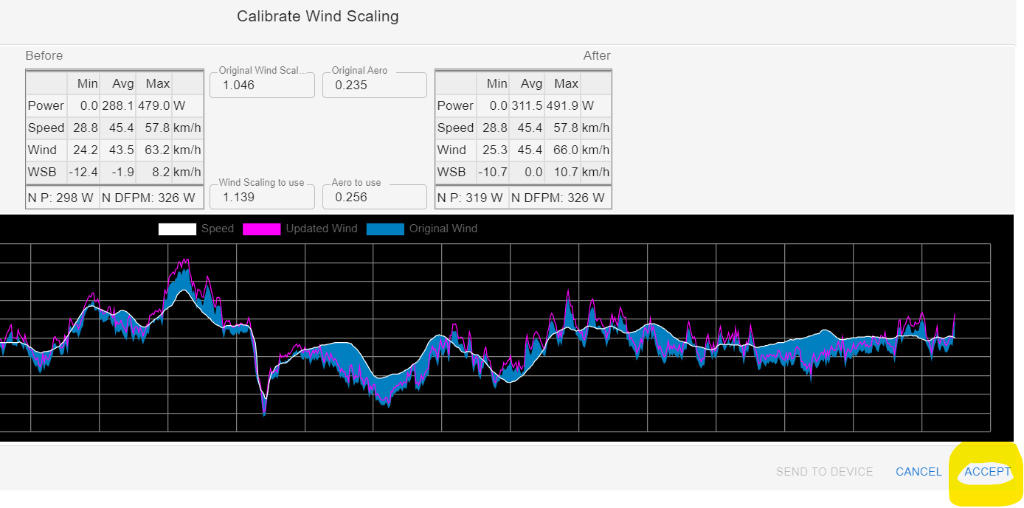This screenshot has width=1024, height=508.
Task: Click into the Original Aero field
Action: click(x=374, y=86)
